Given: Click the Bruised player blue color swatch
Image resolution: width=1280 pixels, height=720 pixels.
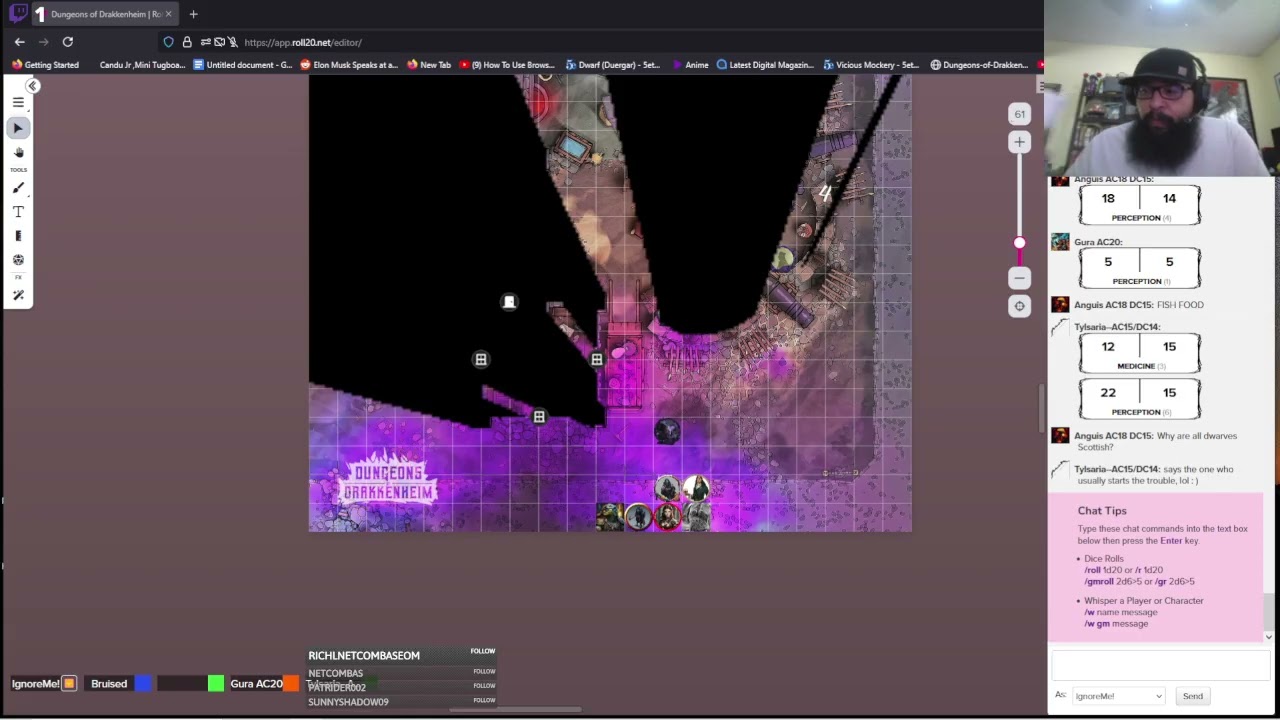Looking at the screenshot, I should tap(143, 684).
